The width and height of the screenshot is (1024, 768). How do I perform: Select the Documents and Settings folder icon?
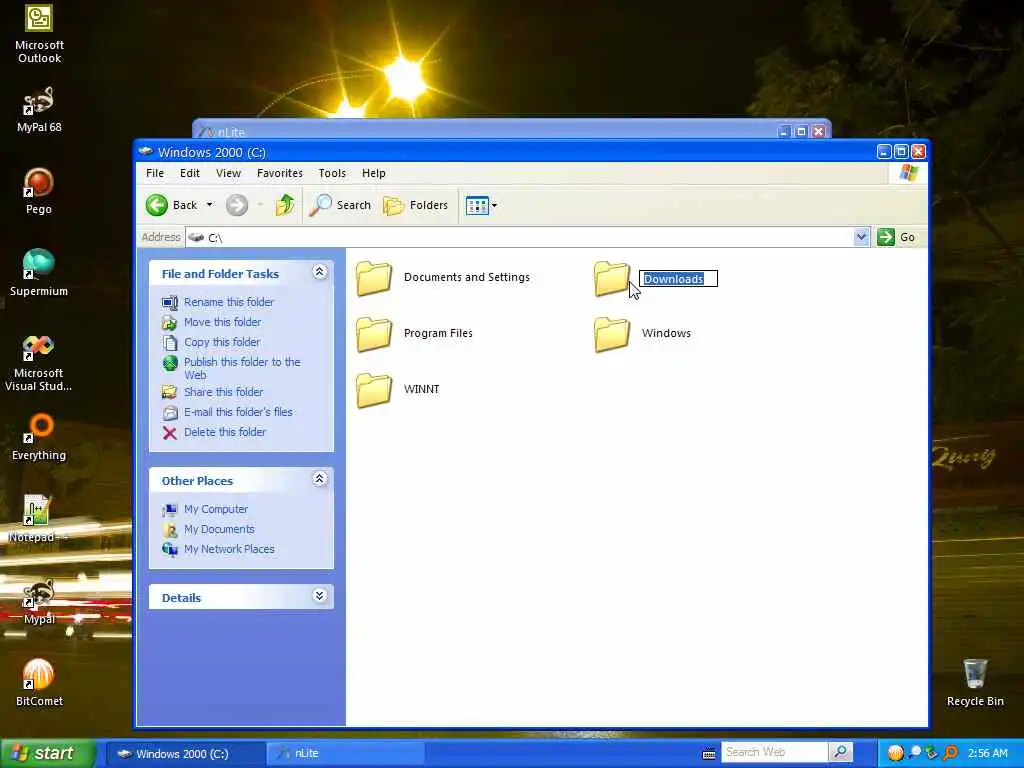[x=374, y=278]
